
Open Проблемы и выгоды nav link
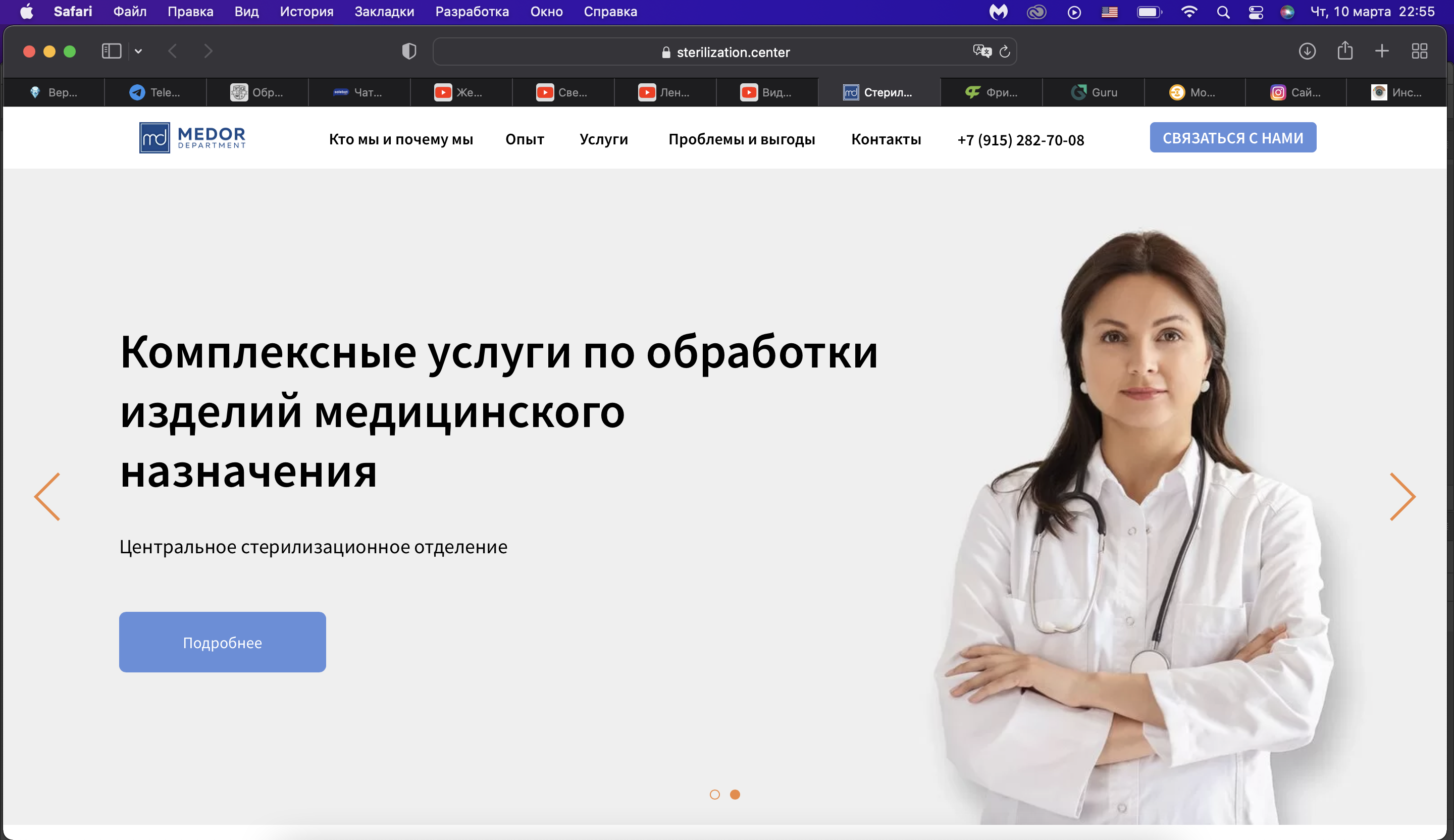742,140
